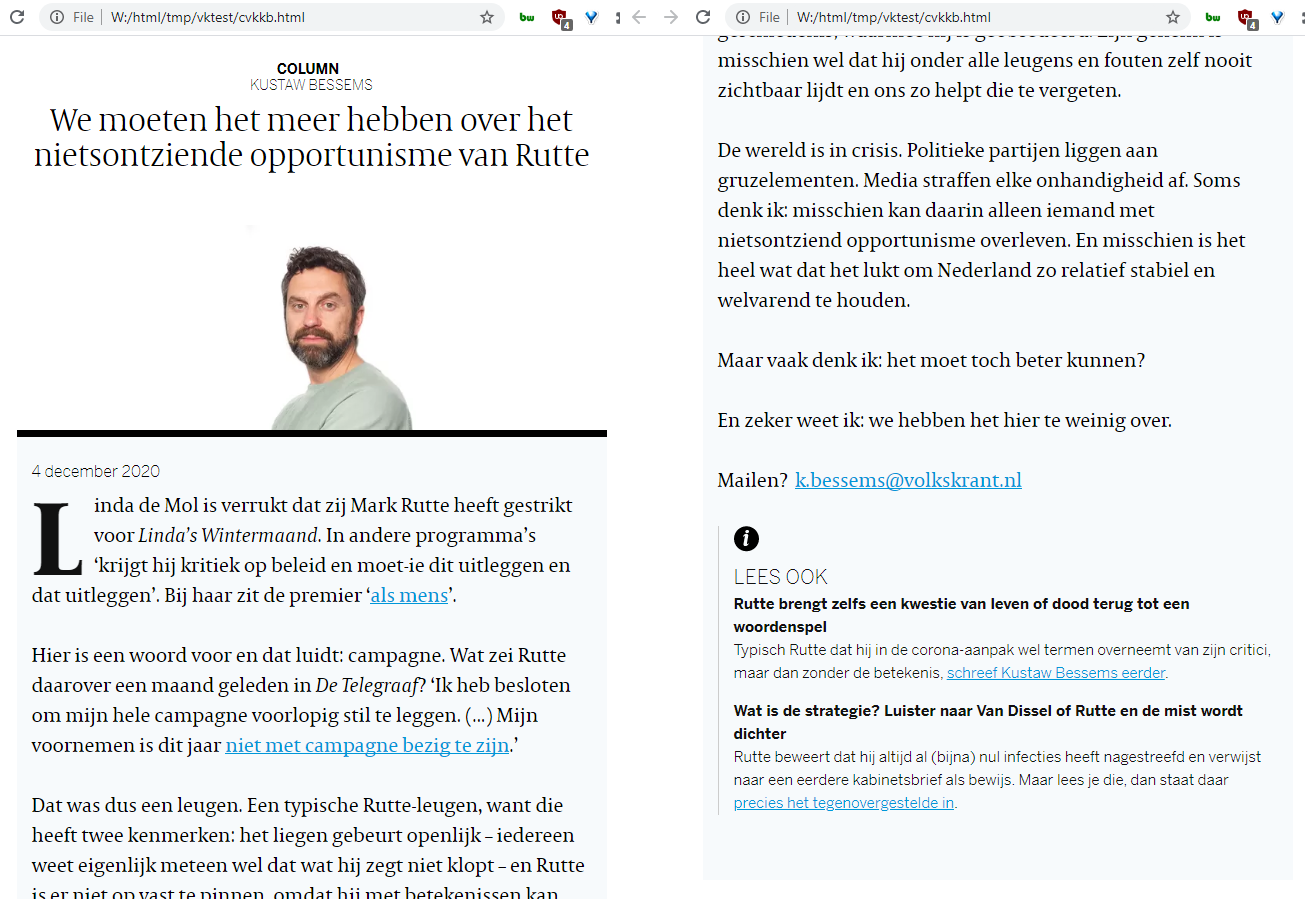Open uBlock Origin extension in LEES OOK window

click(x=1246, y=17)
